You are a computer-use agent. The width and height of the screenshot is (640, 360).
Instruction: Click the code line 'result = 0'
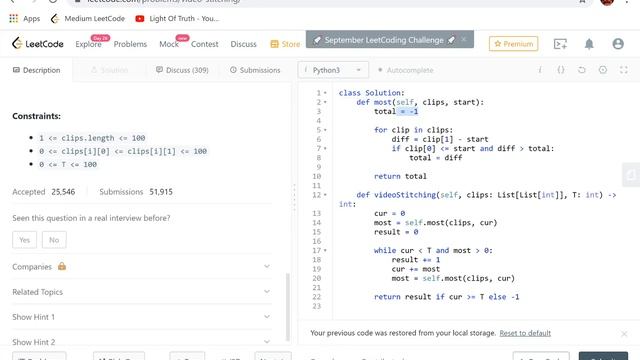click(x=396, y=232)
